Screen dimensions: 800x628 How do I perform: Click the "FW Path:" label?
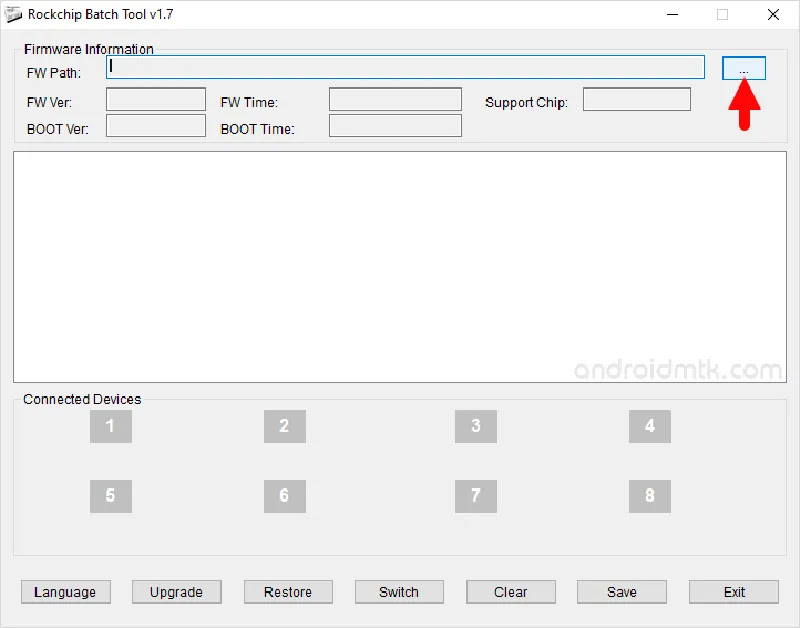54,73
